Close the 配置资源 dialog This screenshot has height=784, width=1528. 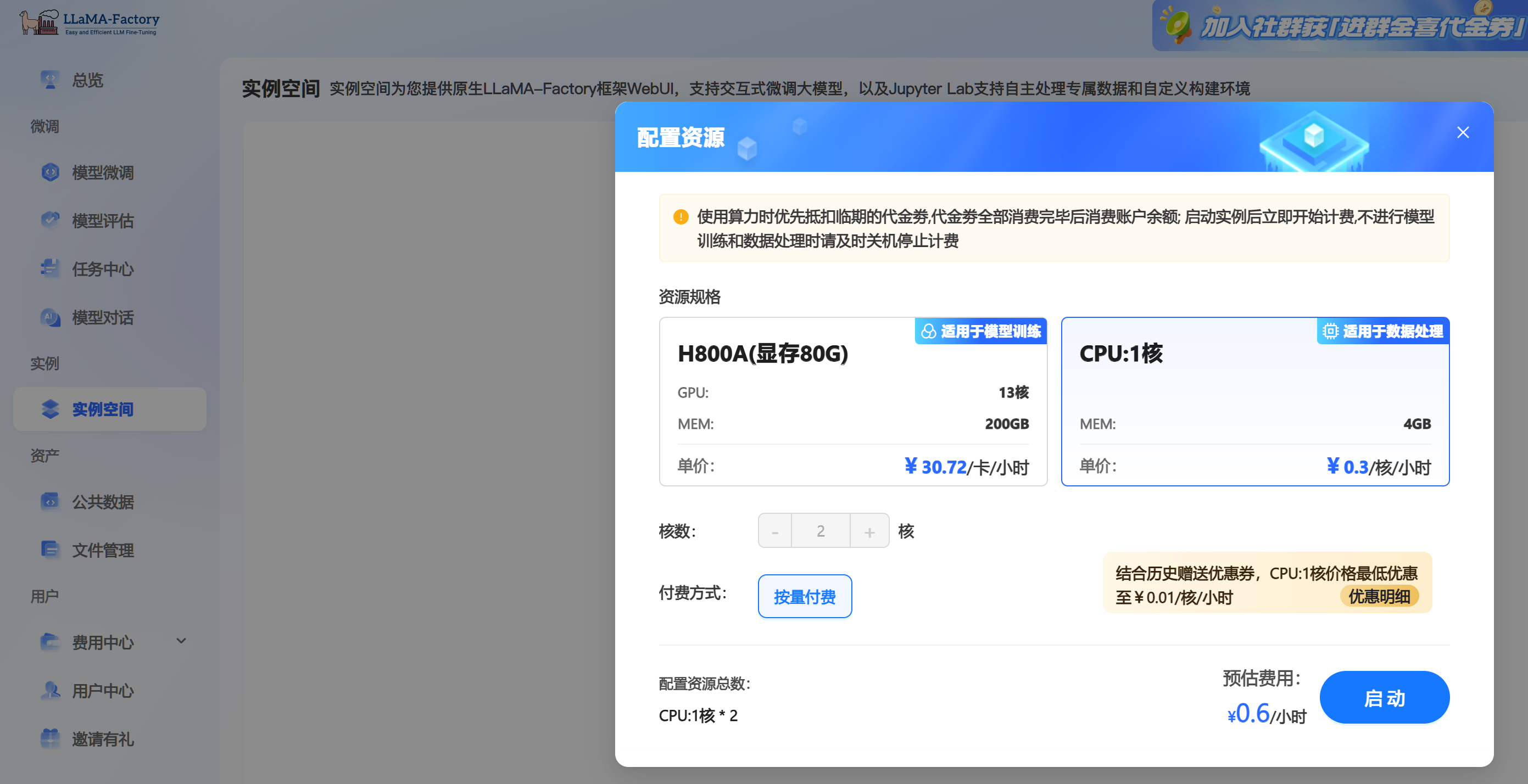coord(1463,132)
